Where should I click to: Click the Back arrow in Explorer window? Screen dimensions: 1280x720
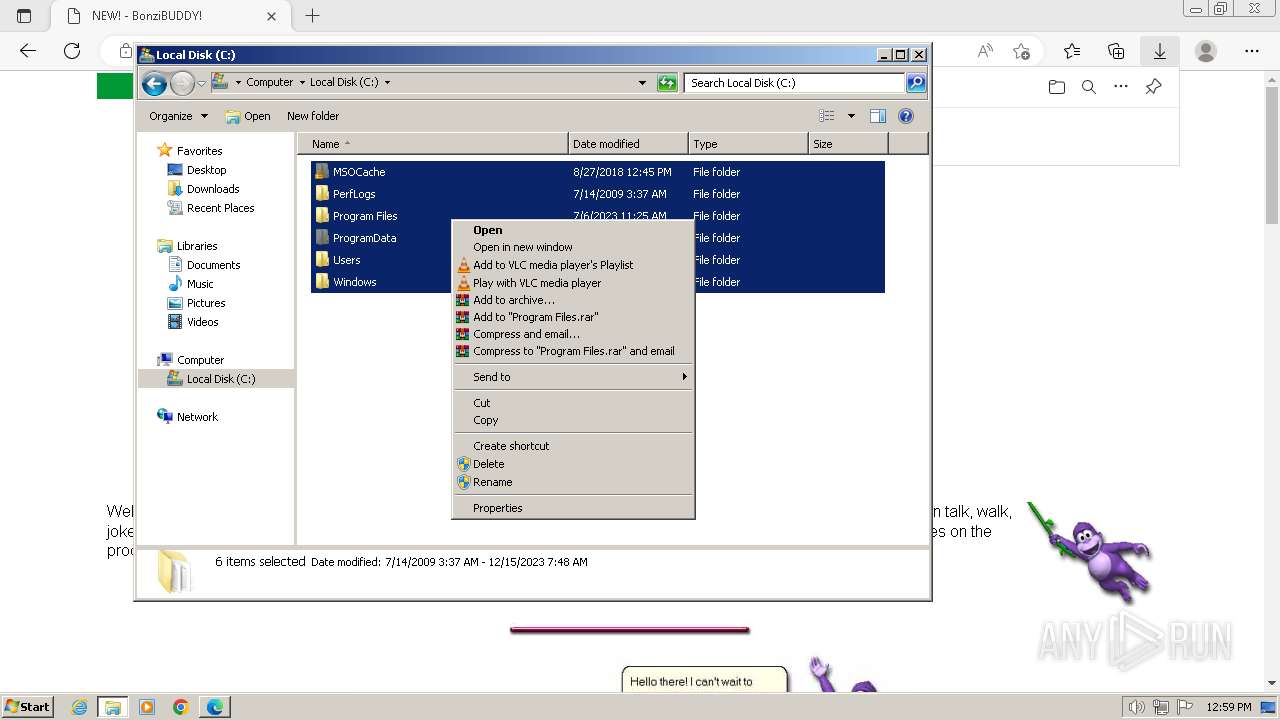click(x=154, y=83)
